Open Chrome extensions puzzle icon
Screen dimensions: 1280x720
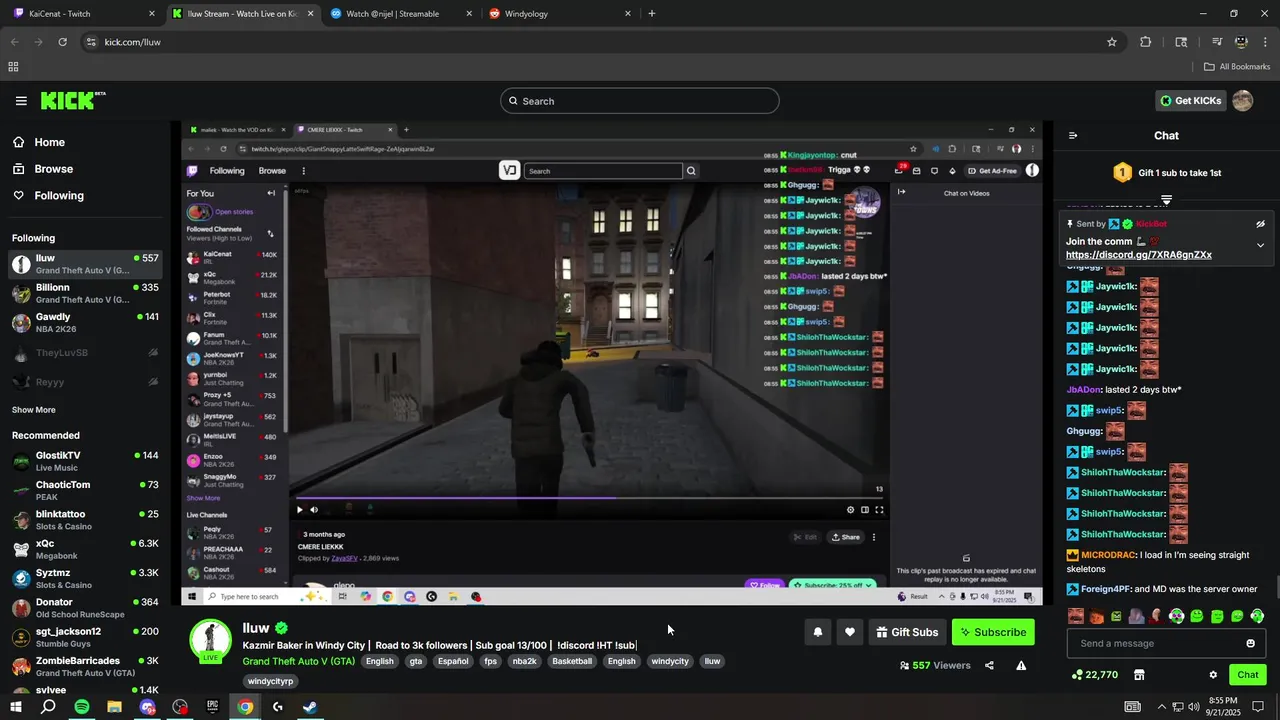click(x=1146, y=42)
